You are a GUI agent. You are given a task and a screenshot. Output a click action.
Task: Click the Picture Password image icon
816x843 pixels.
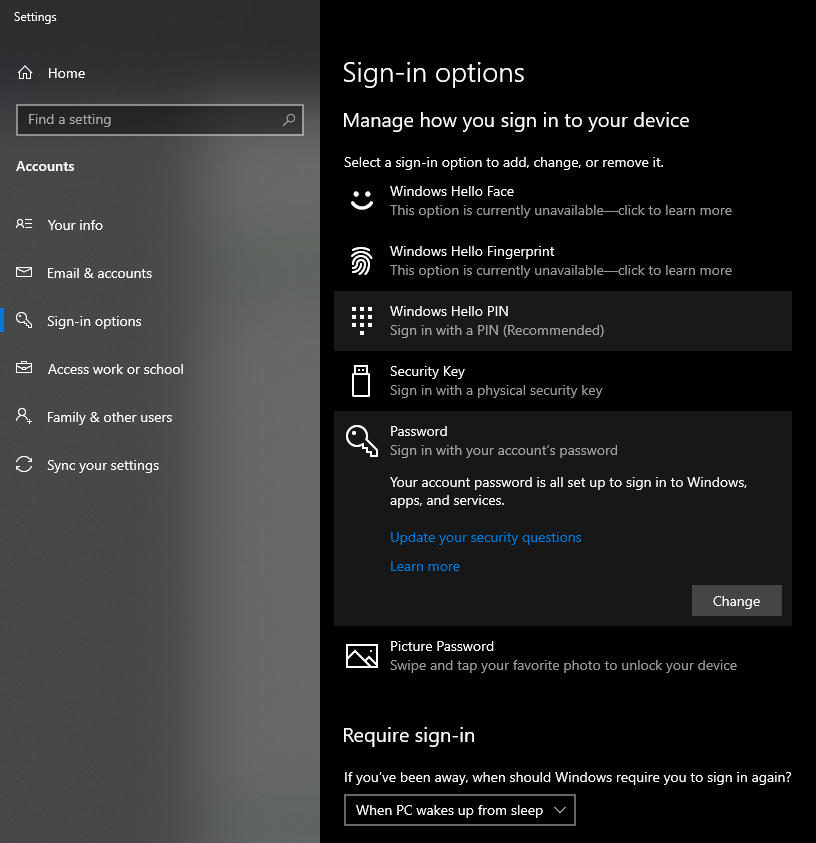coord(362,656)
